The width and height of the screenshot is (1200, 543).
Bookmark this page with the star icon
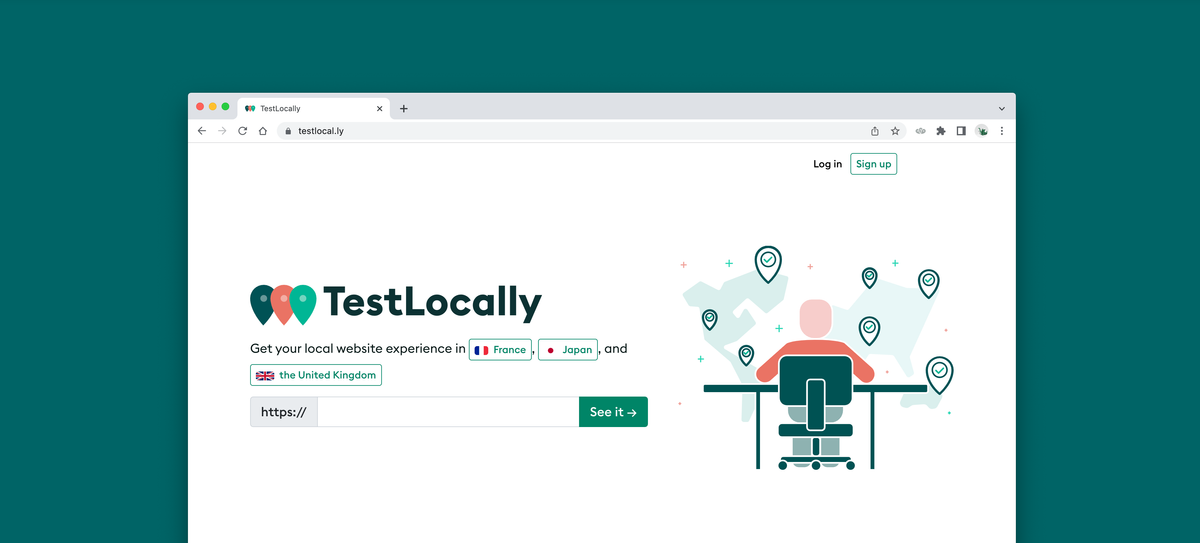[x=895, y=131]
